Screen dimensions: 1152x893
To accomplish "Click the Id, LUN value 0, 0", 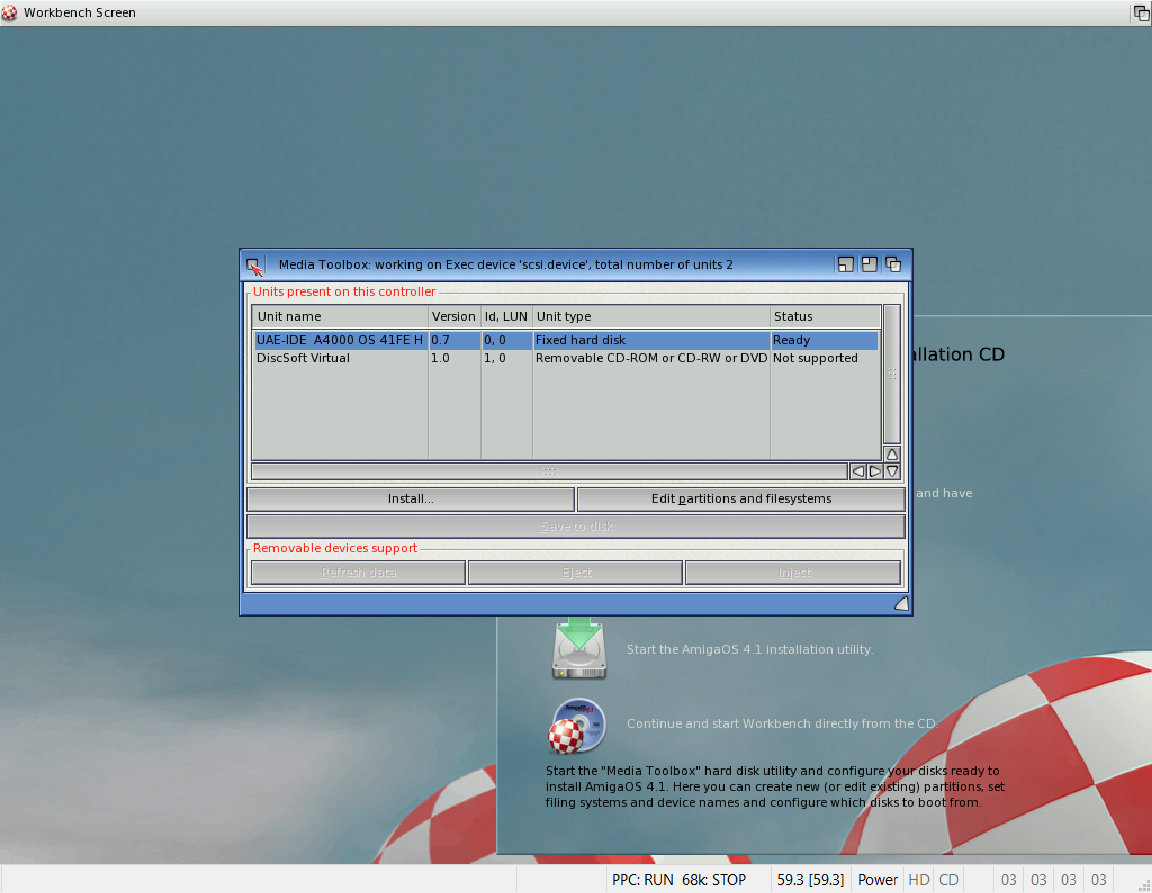I will pyautogui.click(x=494, y=340).
